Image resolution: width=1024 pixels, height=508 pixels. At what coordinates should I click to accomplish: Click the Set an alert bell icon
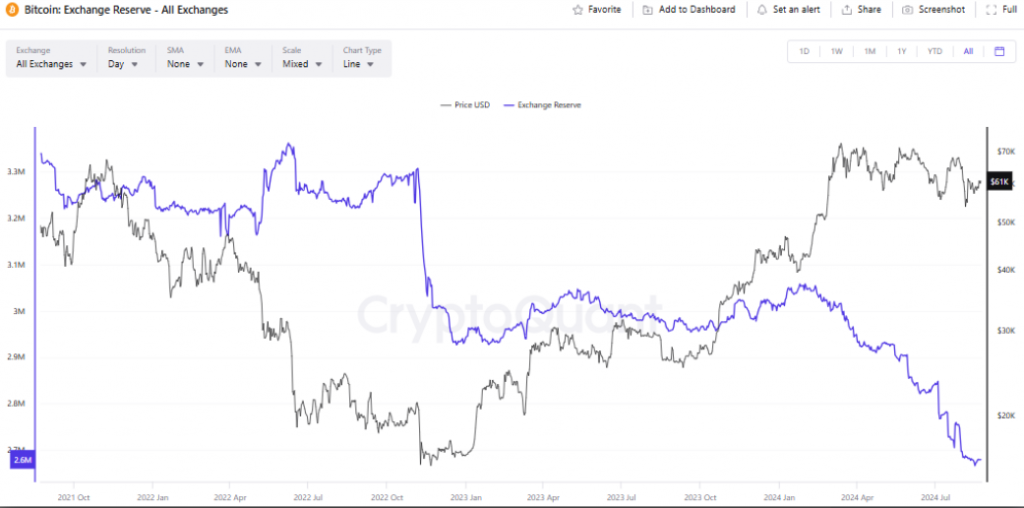(761, 10)
